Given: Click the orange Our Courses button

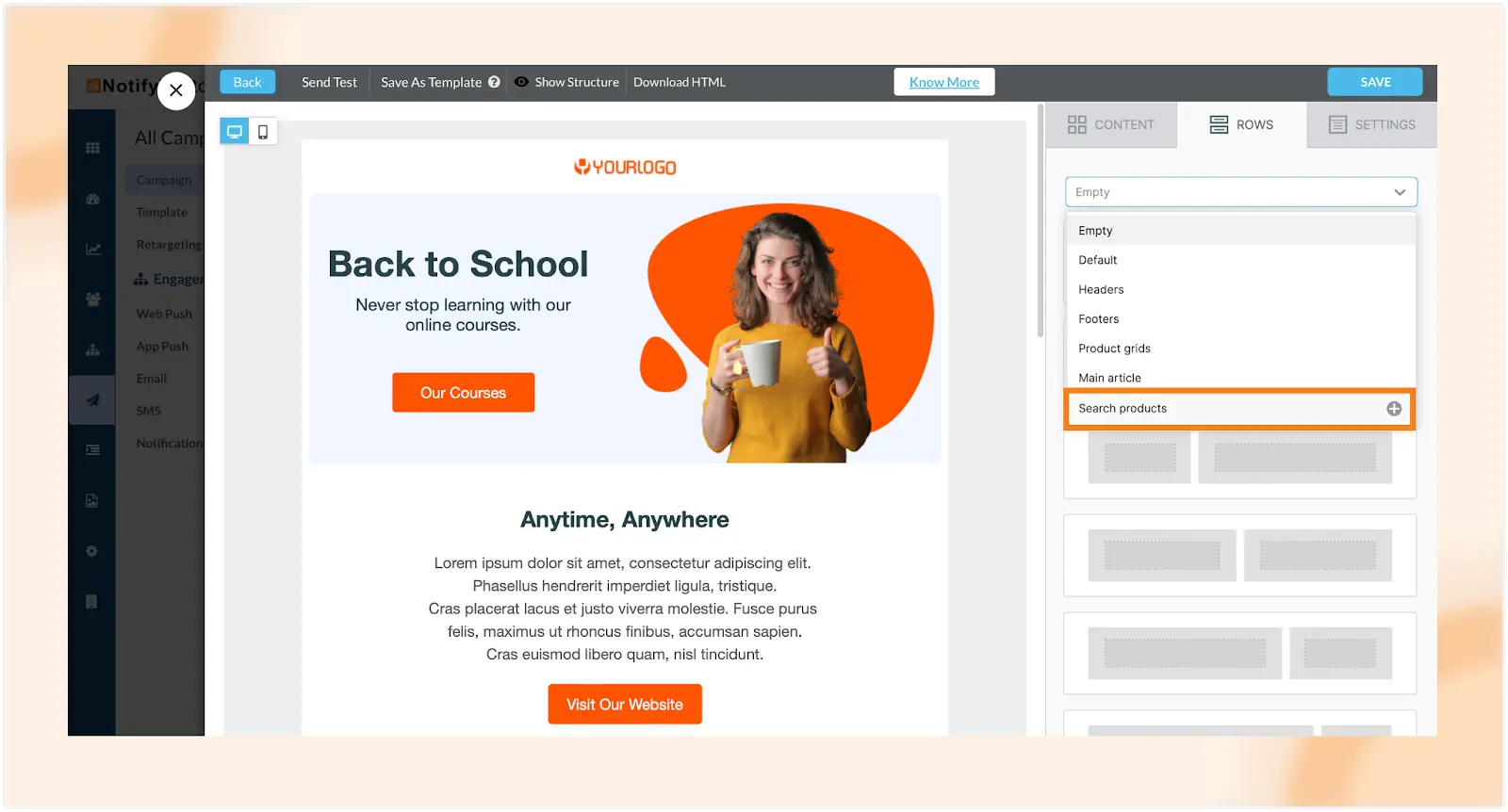Looking at the screenshot, I should pyautogui.click(x=463, y=393).
